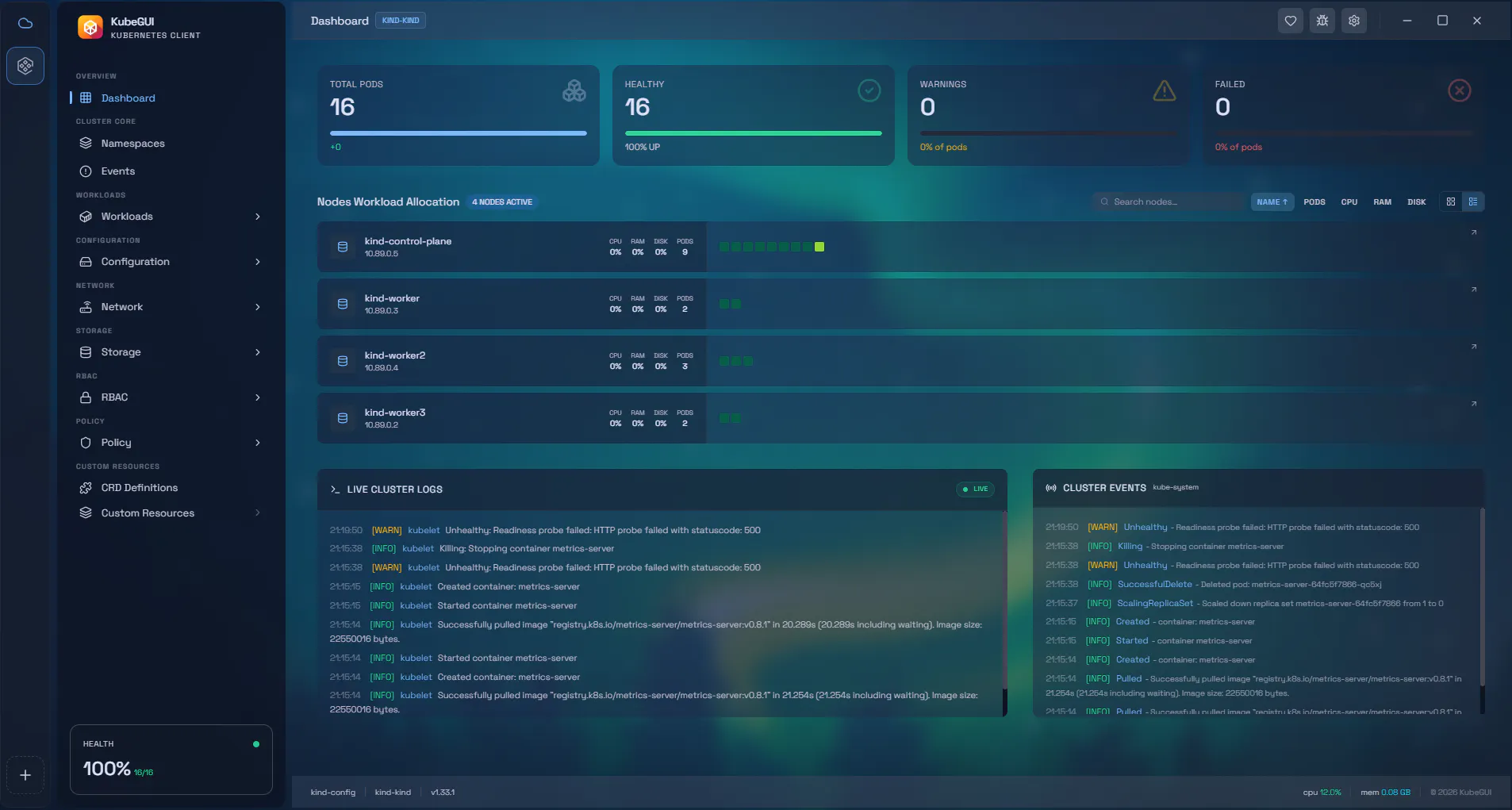
Task: Switch nodes to grid view
Action: [1451, 202]
